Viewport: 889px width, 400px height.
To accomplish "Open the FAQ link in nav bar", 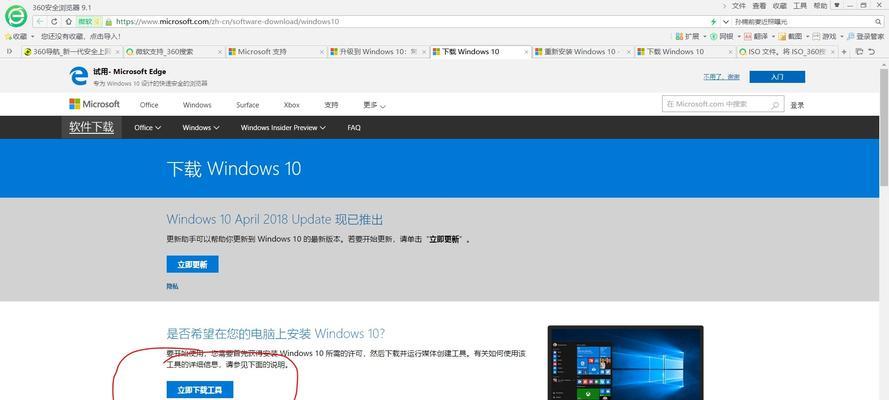I will pos(354,127).
